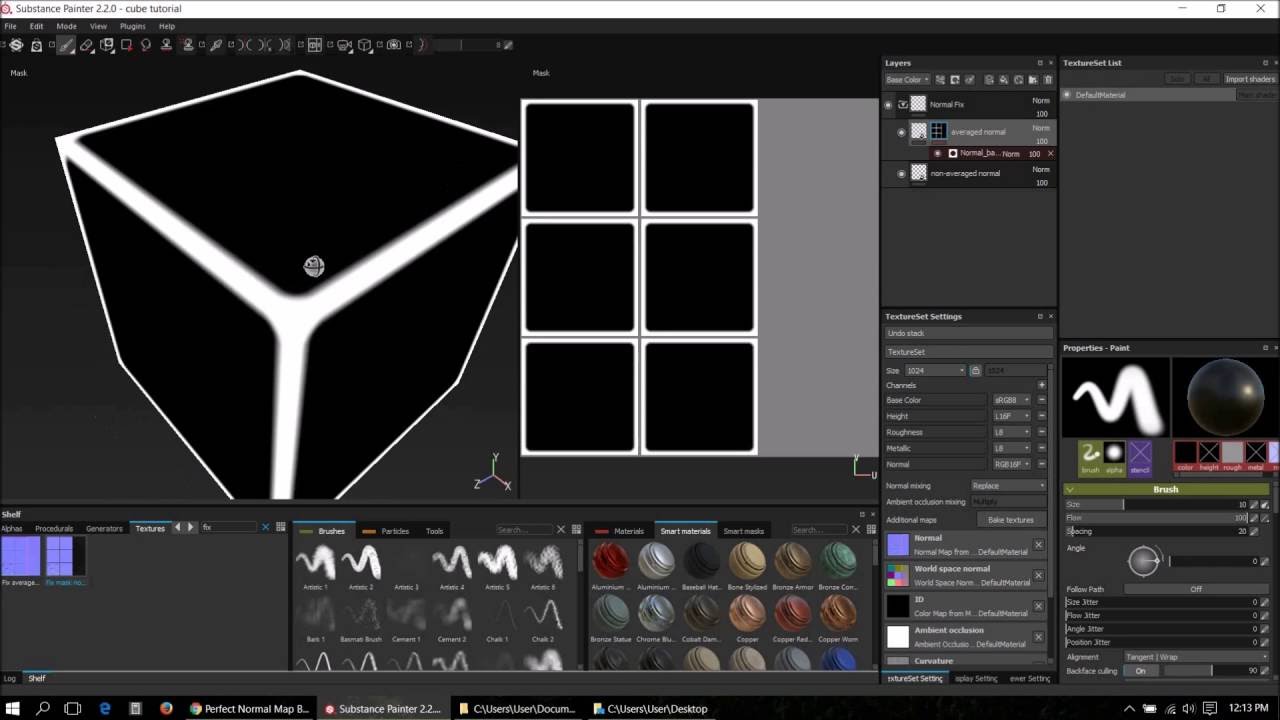The image size is (1280, 720).
Task: Take a viewport screenshot with camera icon
Action: tap(394, 45)
